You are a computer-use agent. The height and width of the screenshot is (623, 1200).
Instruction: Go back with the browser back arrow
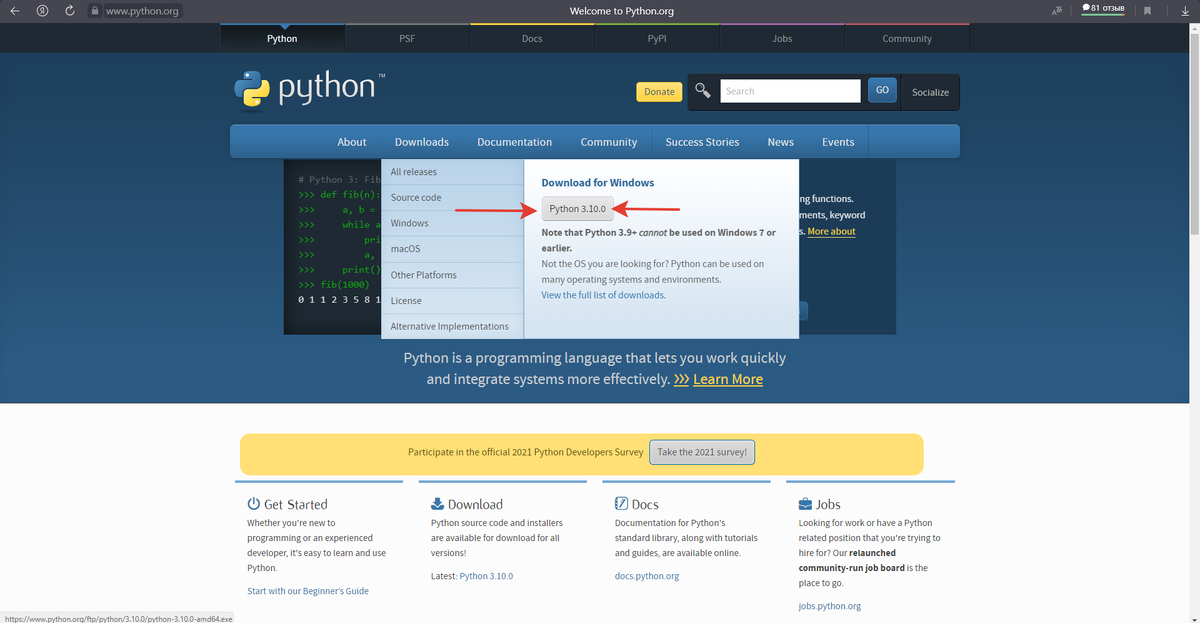[x=15, y=11]
